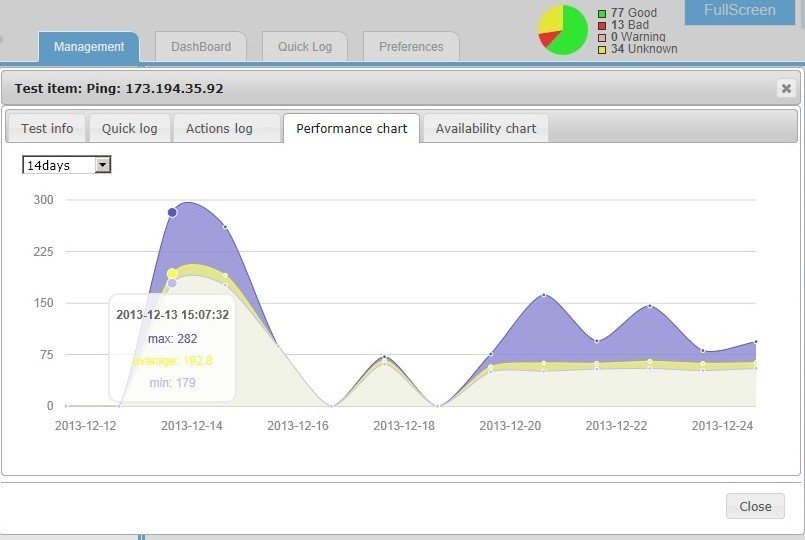805x540 pixels.
Task: Select the Performance chart tab
Action: pos(352,128)
